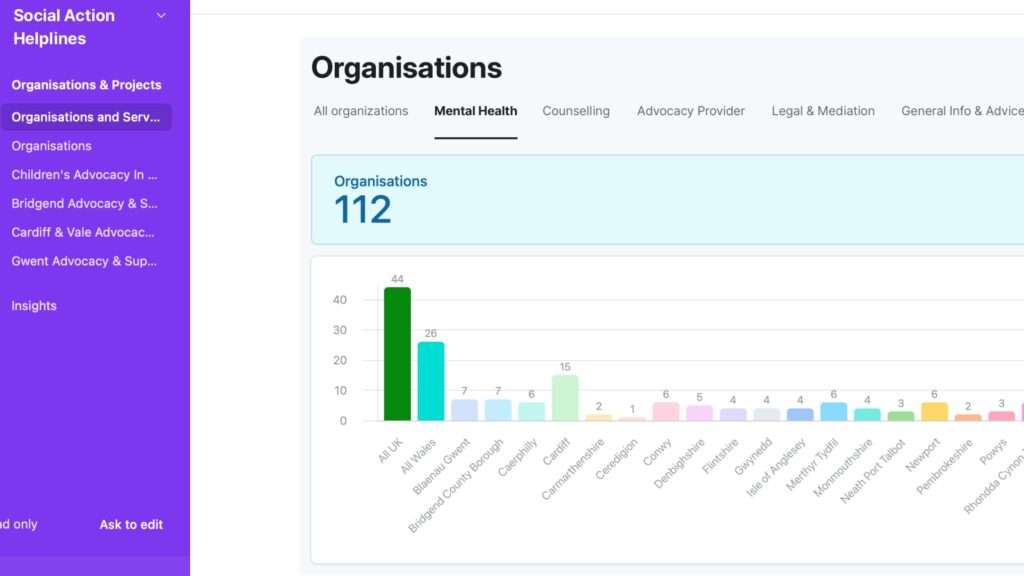1024x576 pixels.
Task: Select Organisations in the sidebar
Action: click(52, 146)
